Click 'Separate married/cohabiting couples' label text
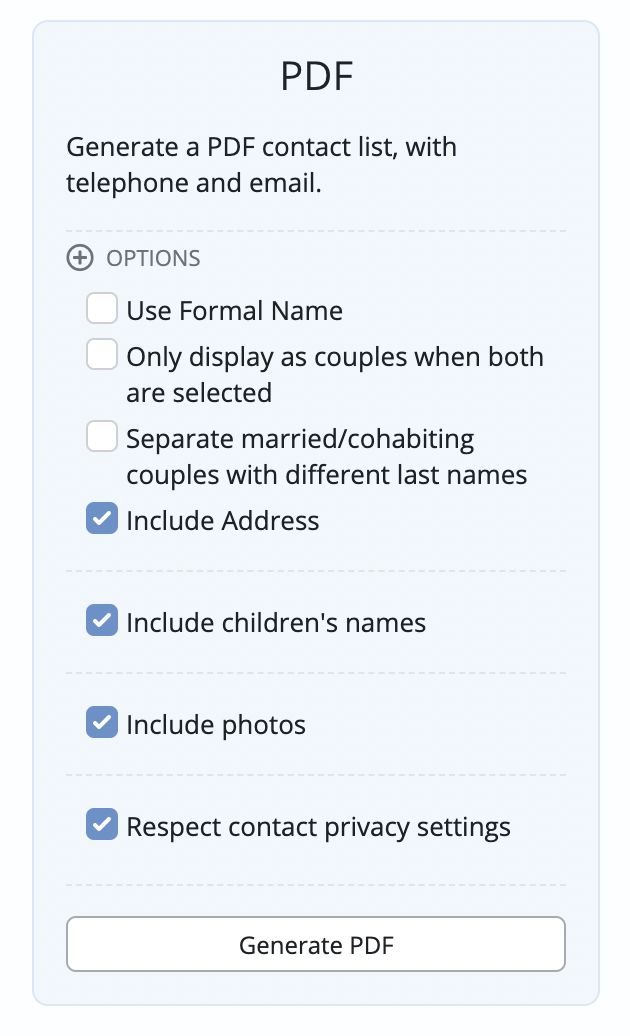Screen dimensions: 630x1036 [x=300, y=439]
